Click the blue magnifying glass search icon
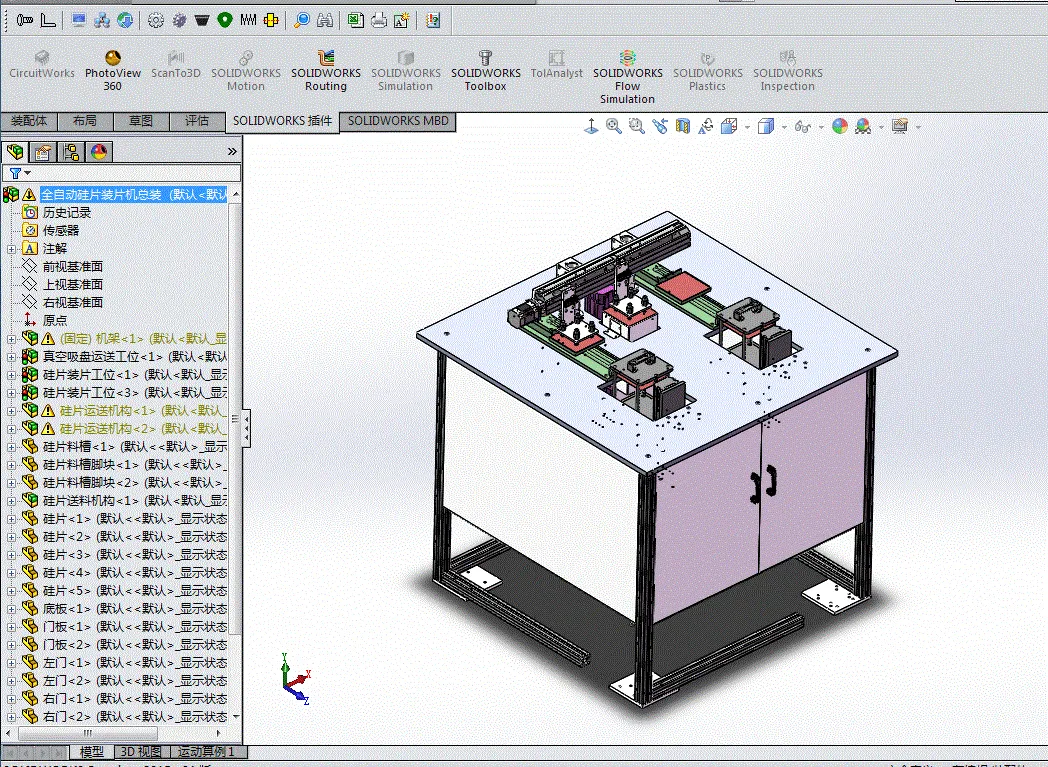1048x767 pixels. pos(302,21)
